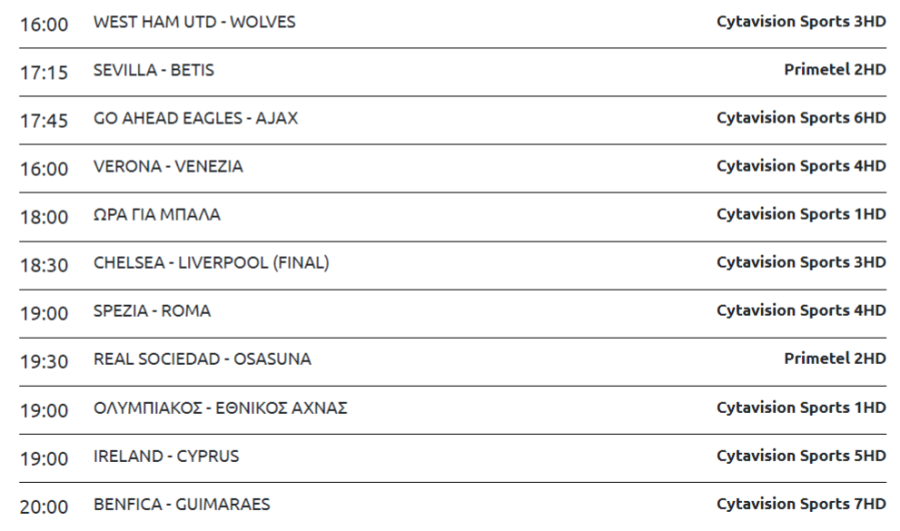Click the 19:30 kickoff time

tap(44, 362)
